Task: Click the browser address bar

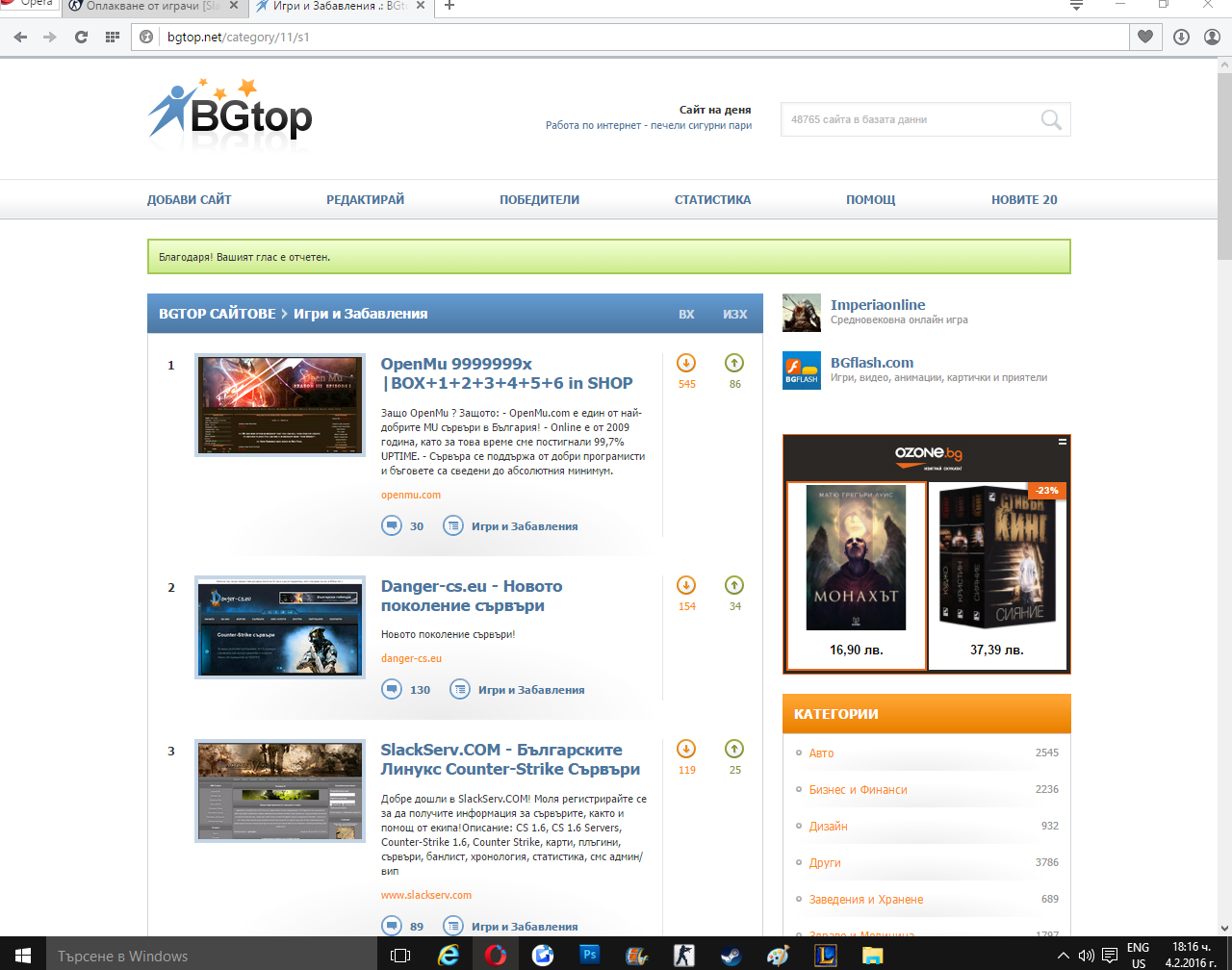Action: click(630, 37)
